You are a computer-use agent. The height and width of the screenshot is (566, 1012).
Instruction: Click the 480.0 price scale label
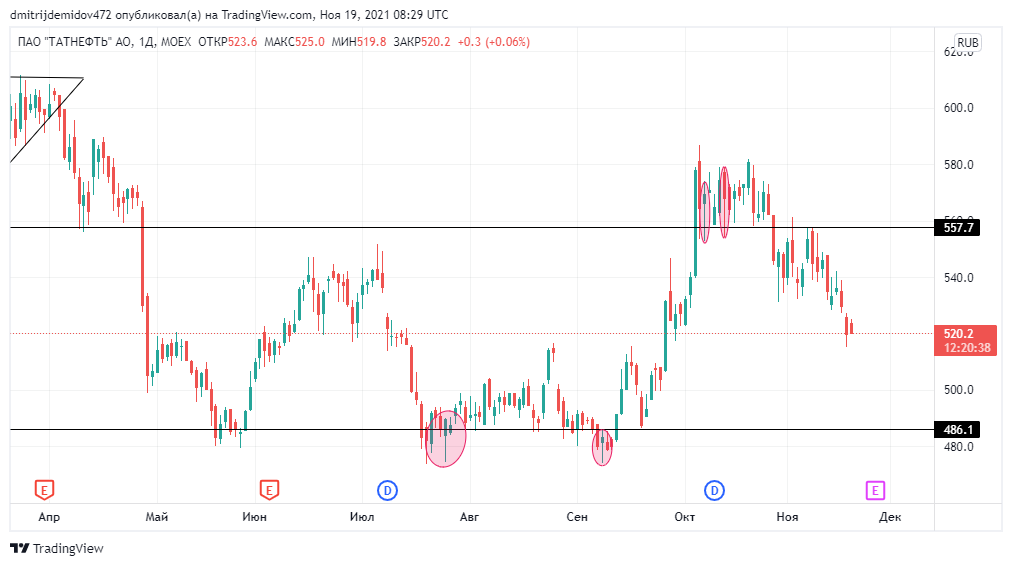pyautogui.click(x=958, y=447)
